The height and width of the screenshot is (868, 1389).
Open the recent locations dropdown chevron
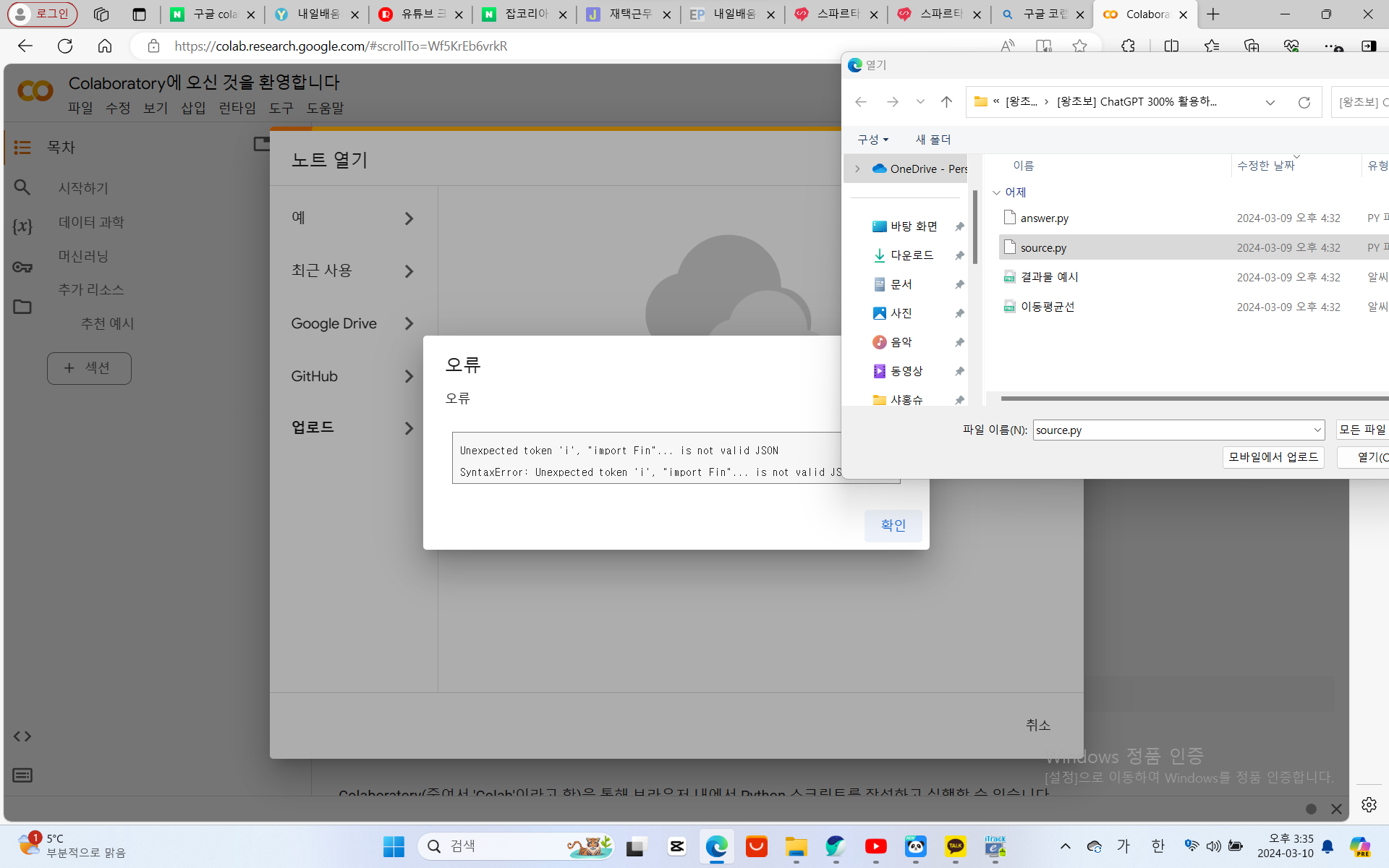[x=920, y=102]
